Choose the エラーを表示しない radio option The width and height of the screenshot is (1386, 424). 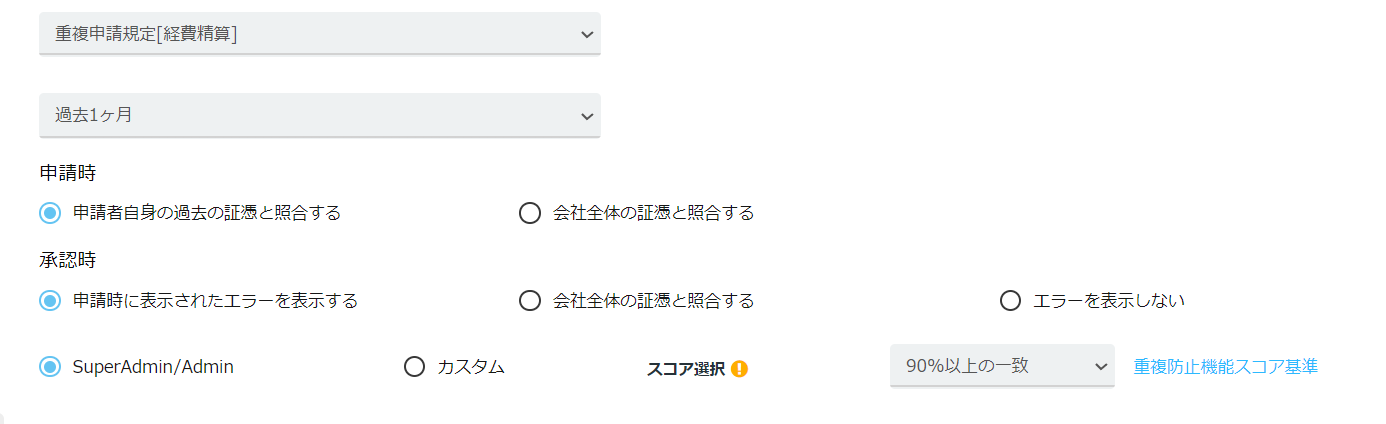(x=1010, y=300)
